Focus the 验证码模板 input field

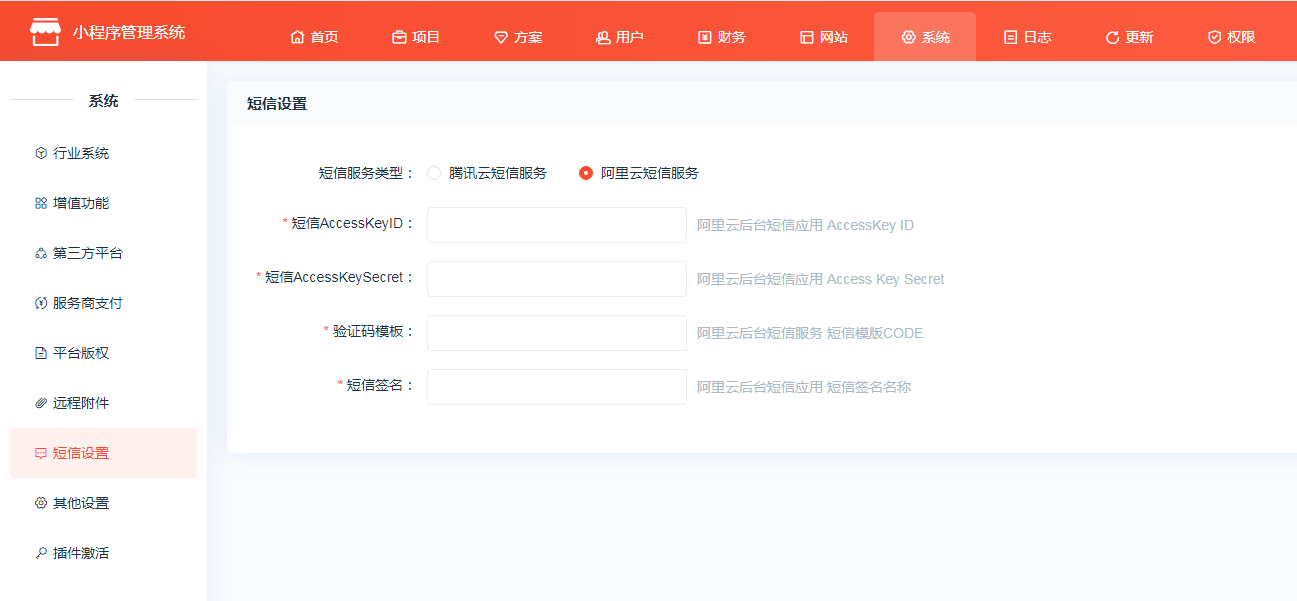coord(557,333)
